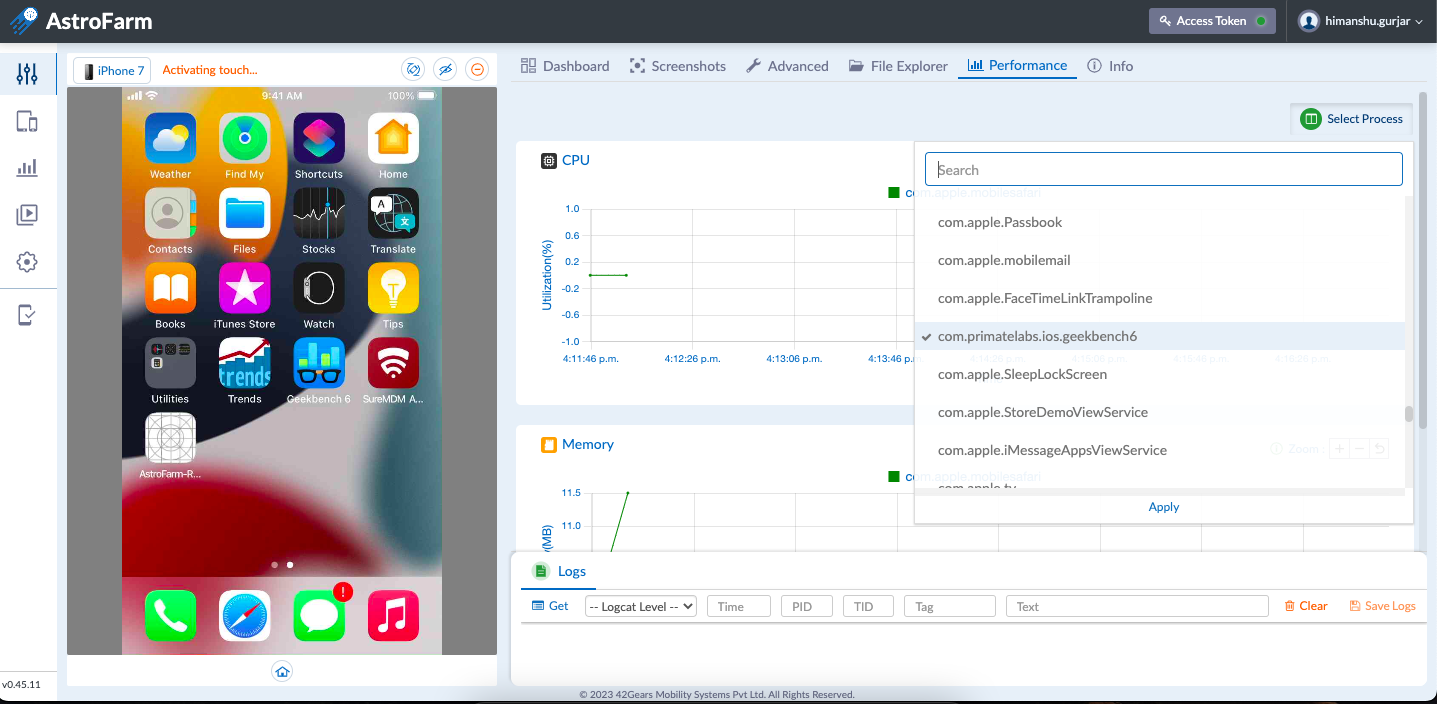Open the iPhone 7 device selector
This screenshot has width=1437, height=704.
(x=112, y=70)
